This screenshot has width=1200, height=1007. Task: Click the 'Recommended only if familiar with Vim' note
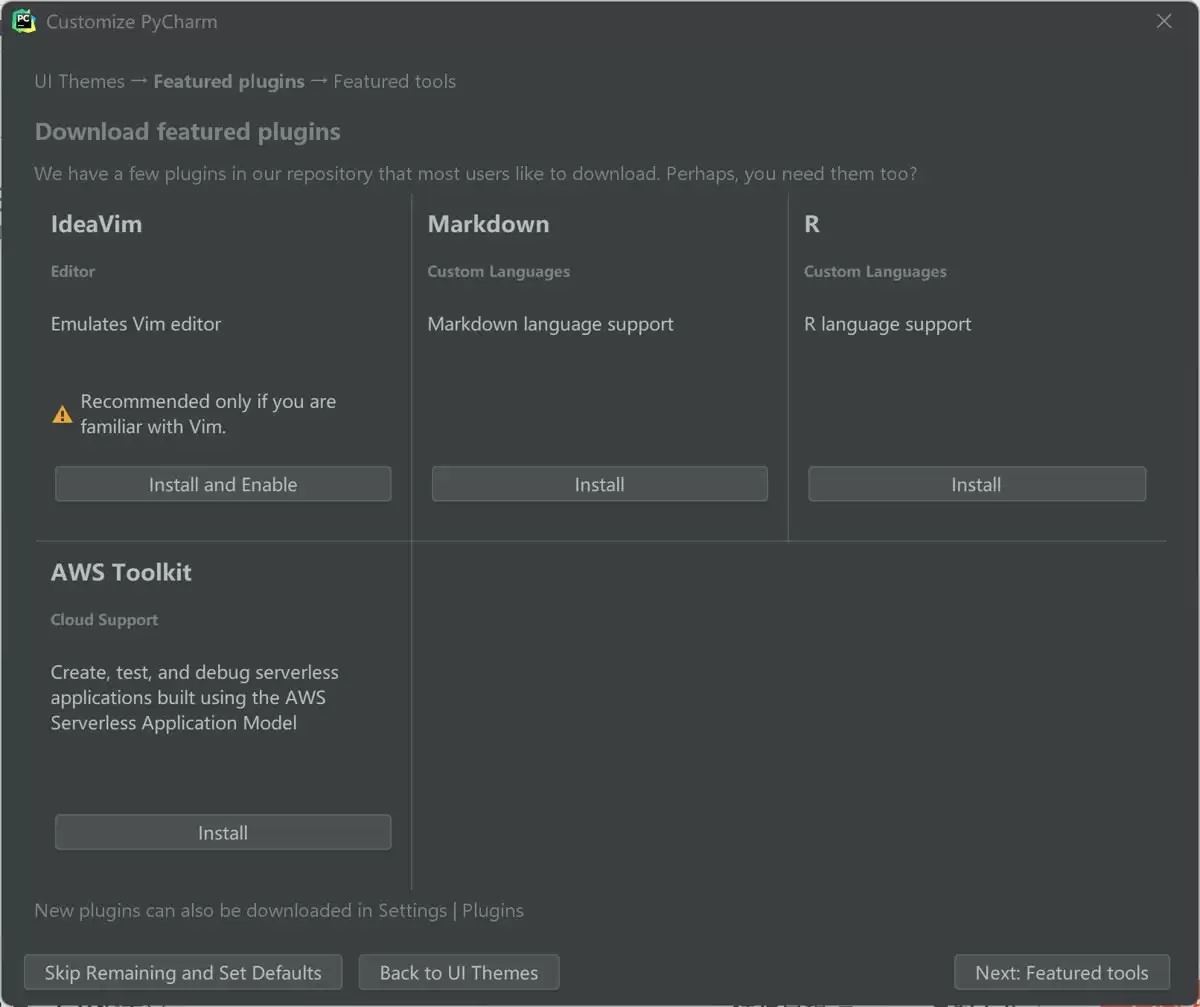pos(208,414)
